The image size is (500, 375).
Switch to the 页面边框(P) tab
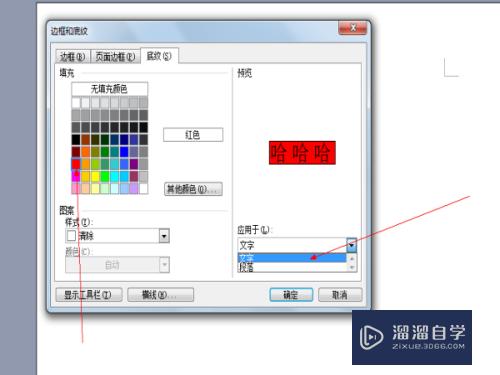coord(115,57)
